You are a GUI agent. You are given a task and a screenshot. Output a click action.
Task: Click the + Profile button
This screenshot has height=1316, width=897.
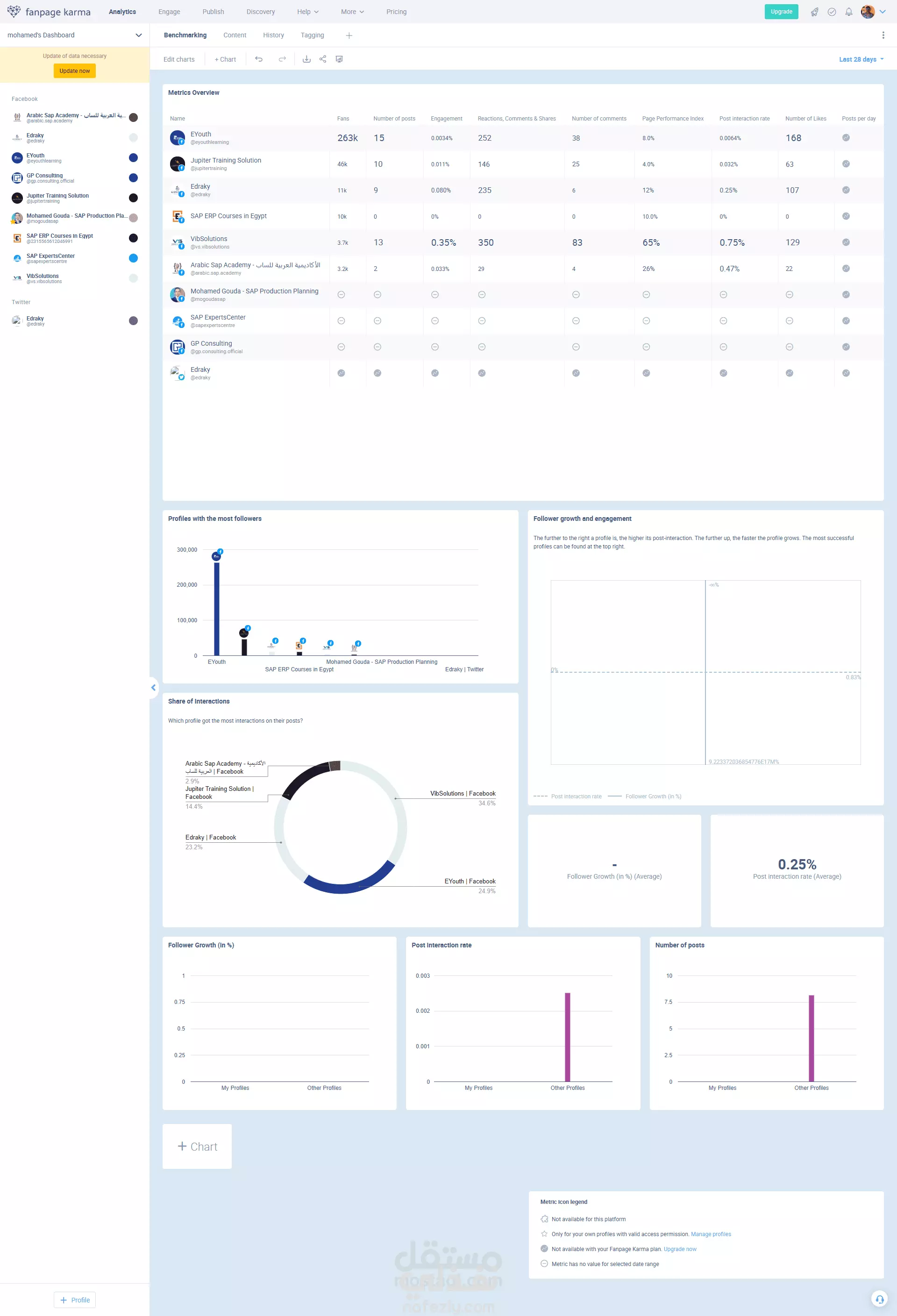75,1300
